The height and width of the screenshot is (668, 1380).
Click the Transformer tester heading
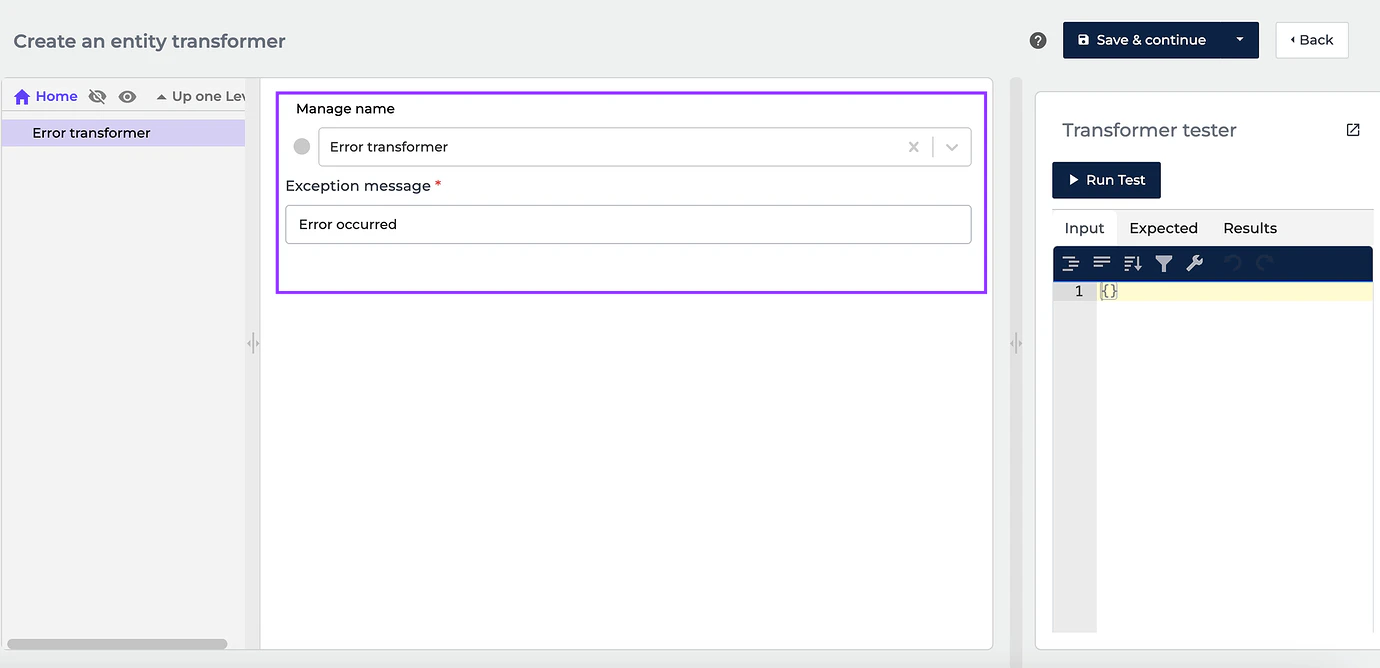click(x=1149, y=130)
